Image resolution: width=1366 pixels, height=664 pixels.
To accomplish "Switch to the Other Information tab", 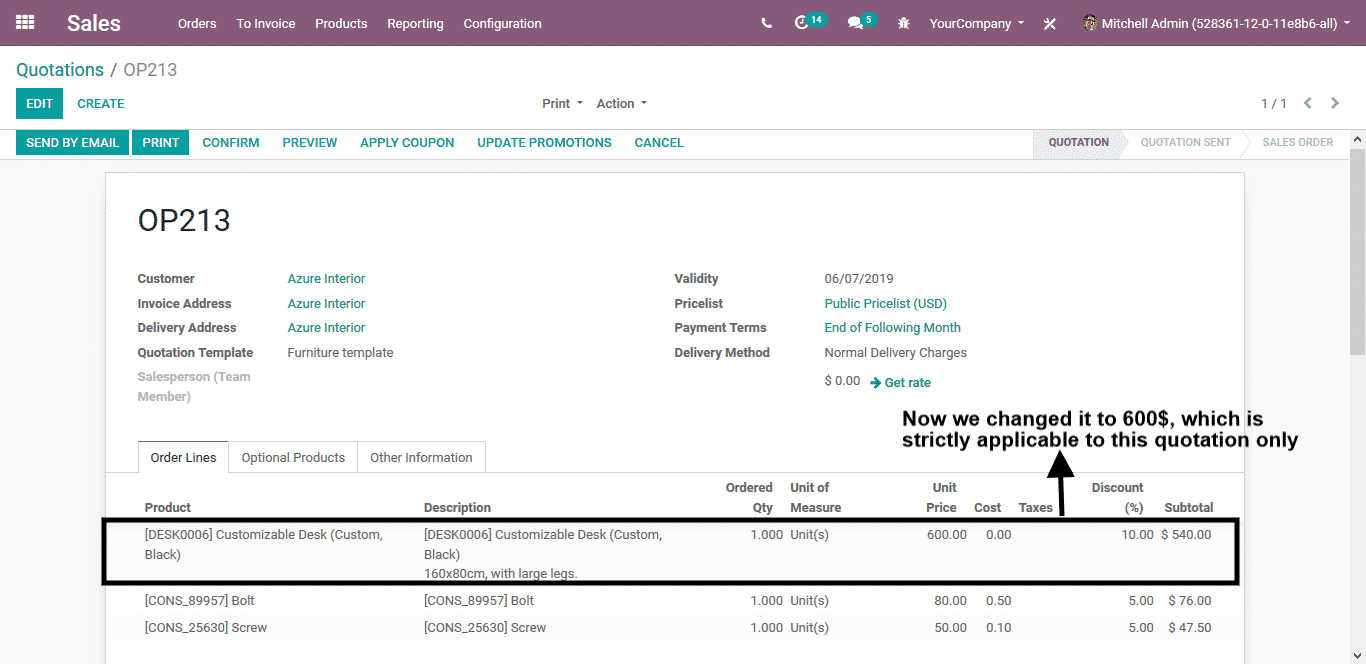I will coord(421,457).
